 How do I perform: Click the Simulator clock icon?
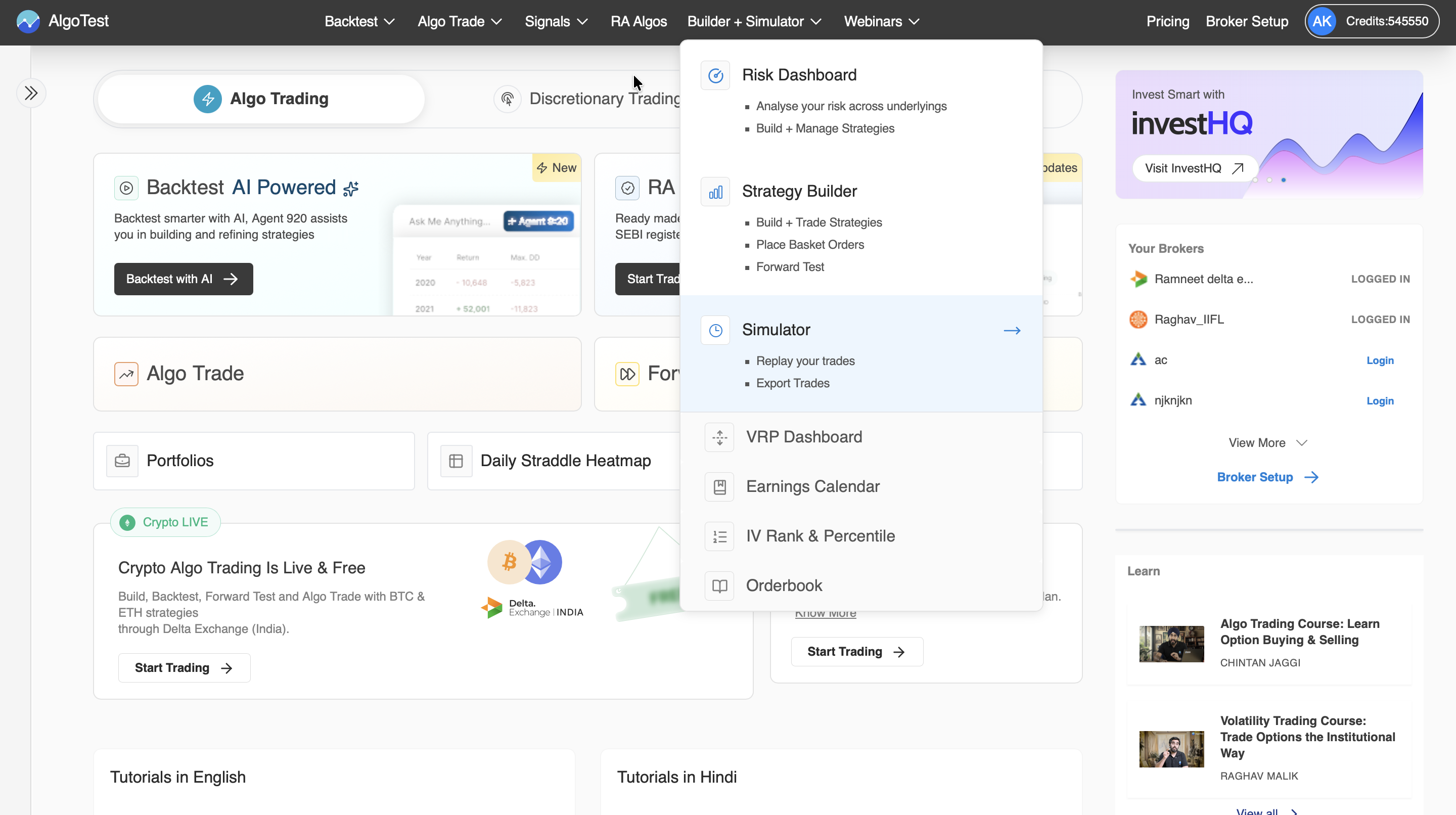[x=715, y=330]
